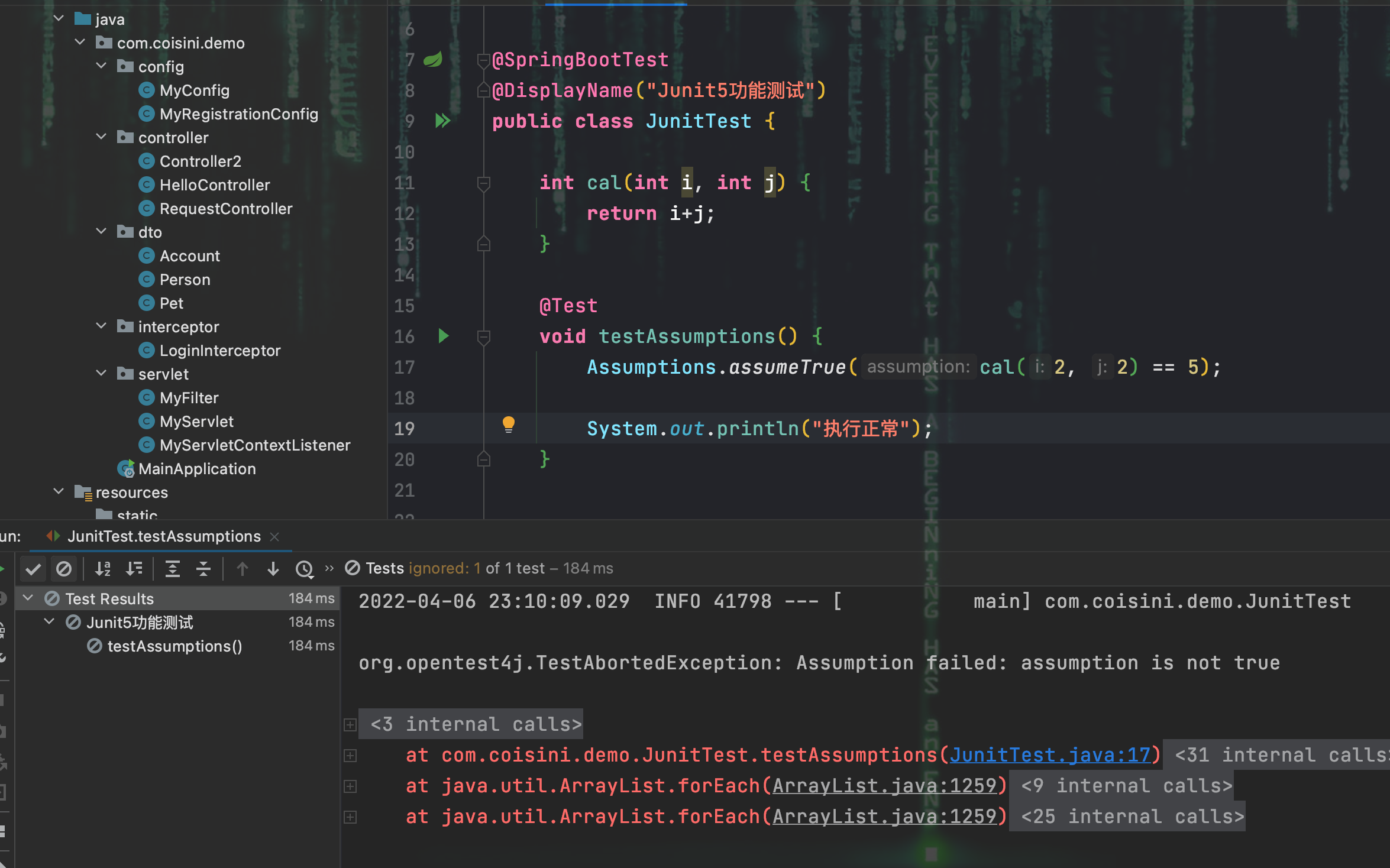1390x868 pixels.
Task: Follow the JunitTest.java:17 stack trace link
Action: pos(1049,755)
